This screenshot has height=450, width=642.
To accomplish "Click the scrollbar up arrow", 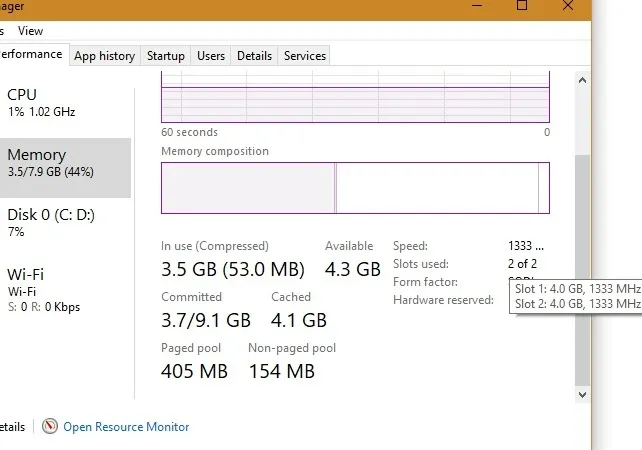I will point(582,80).
